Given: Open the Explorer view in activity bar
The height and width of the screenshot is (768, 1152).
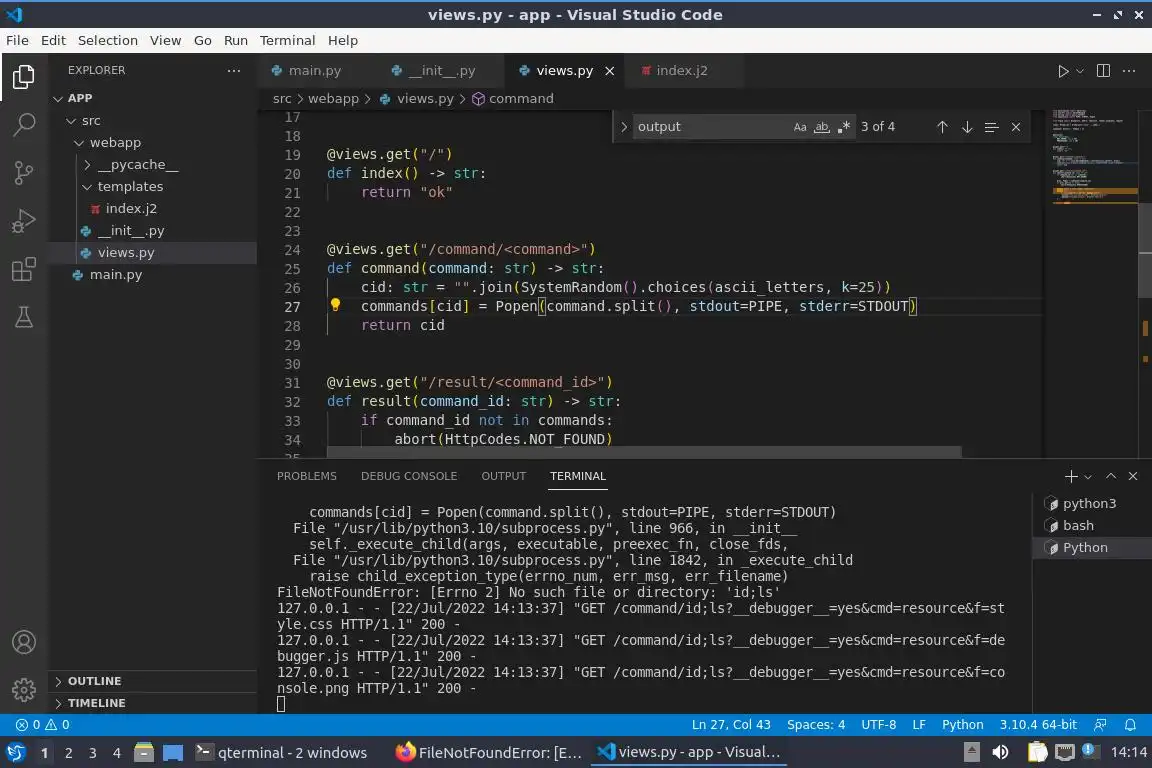Looking at the screenshot, I should pos(24,76).
